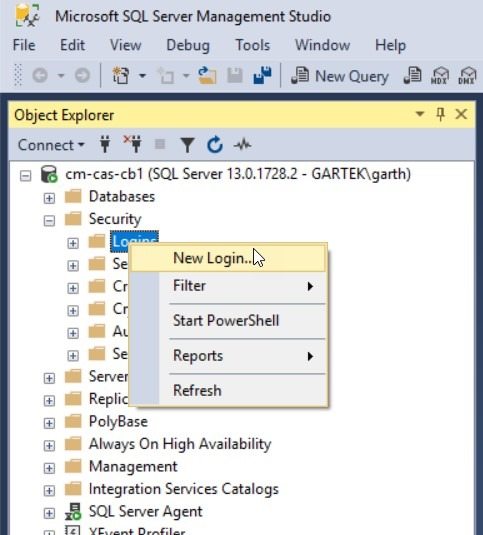The image size is (483, 535).
Task: Click the Open File folder icon
Action: (x=207, y=75)
